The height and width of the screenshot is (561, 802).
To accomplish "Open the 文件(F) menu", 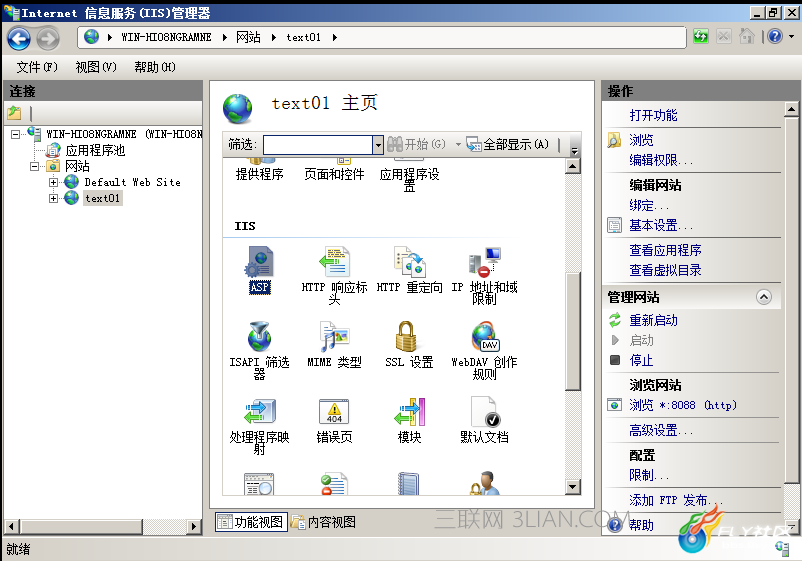I will point(37,67).
